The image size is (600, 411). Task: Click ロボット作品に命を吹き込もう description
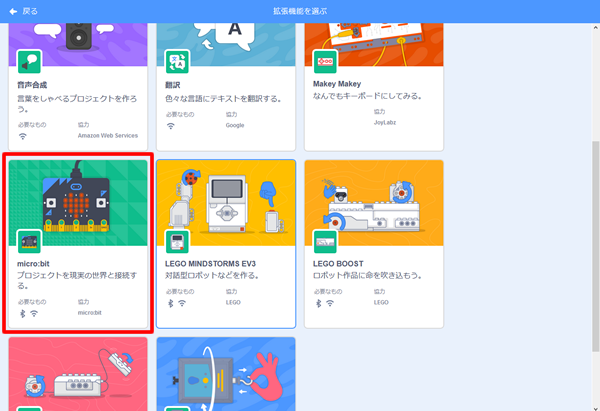tap(367, 276)
